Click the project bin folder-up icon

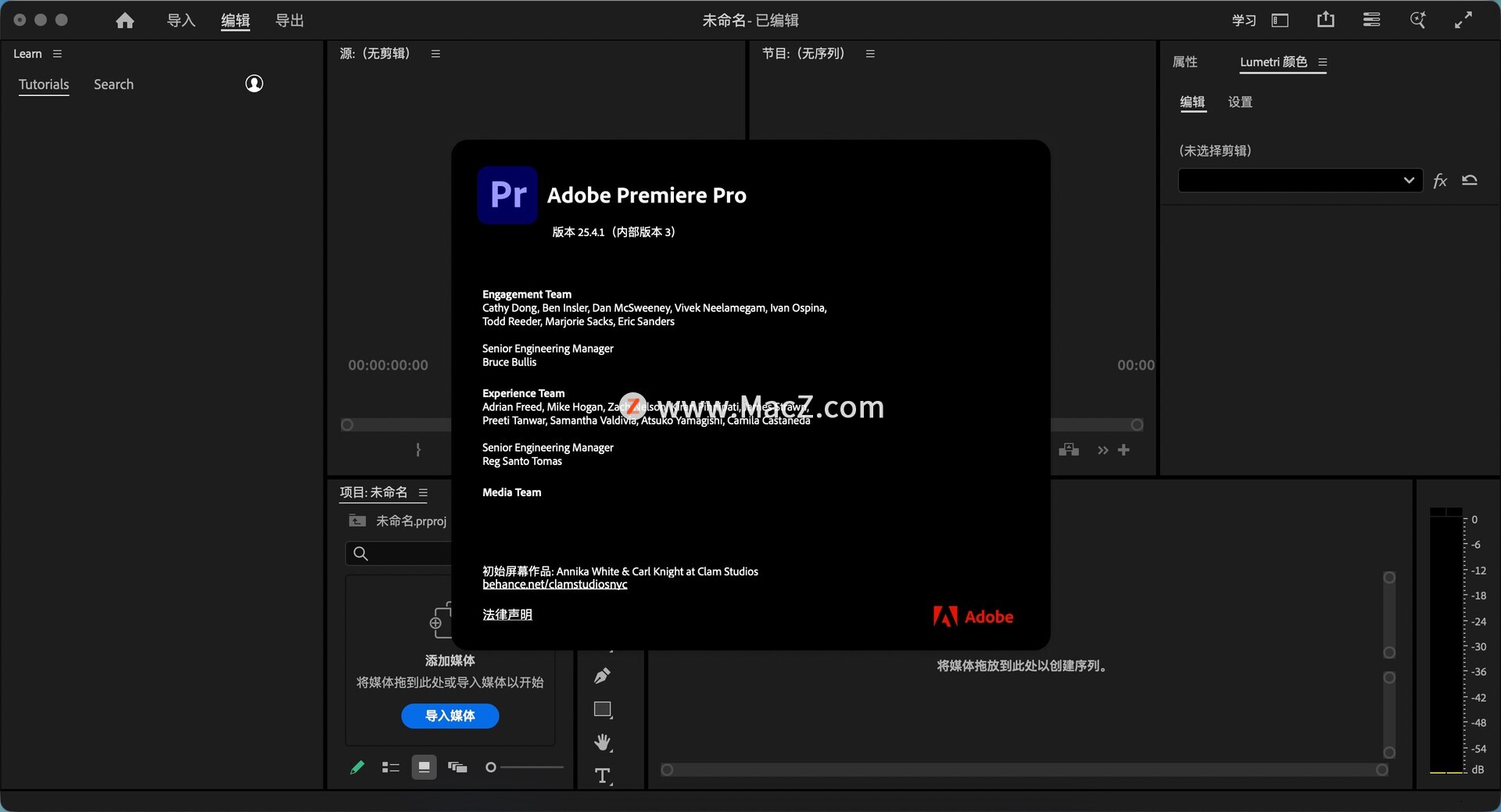pos(357,520)
